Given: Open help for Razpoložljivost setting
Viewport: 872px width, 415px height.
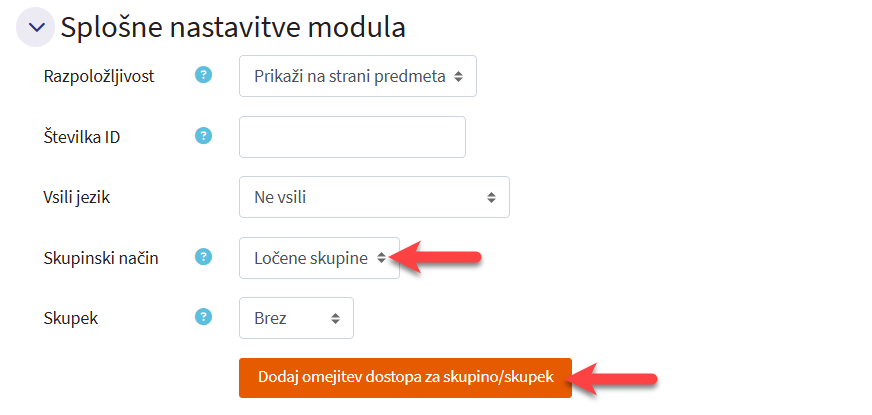Looking at the screenshot, I should 204,75.
